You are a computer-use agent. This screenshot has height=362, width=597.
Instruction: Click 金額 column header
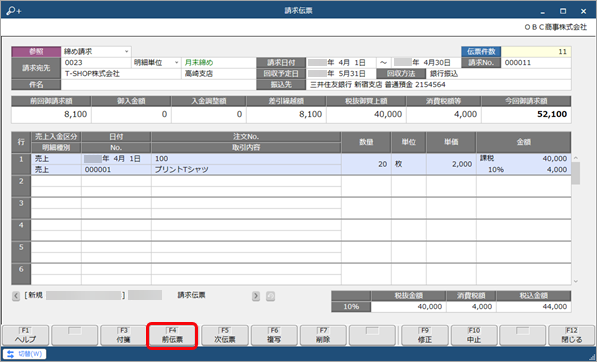tap(524, 142)
